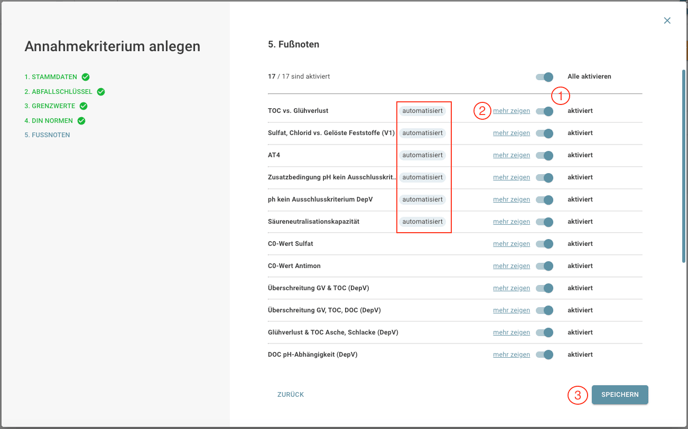
Task: Show more for TOC vs. Glühverlust
Action: pyautogui.click(x=511, y=111)
